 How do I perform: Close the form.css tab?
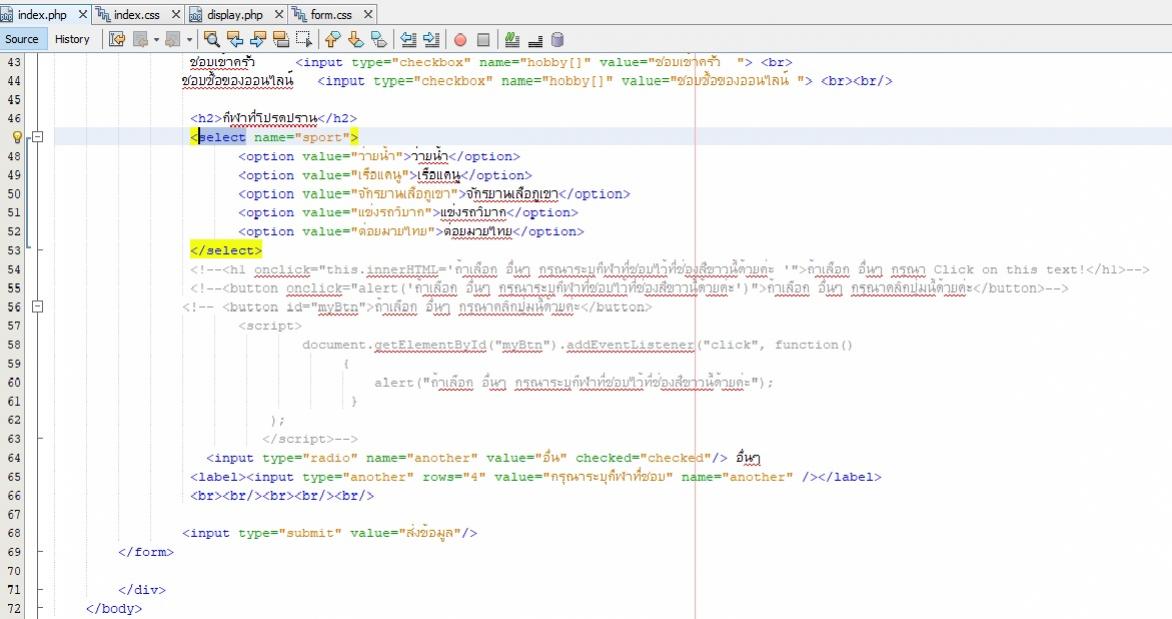pyautogui.click(x=368, y=14)
